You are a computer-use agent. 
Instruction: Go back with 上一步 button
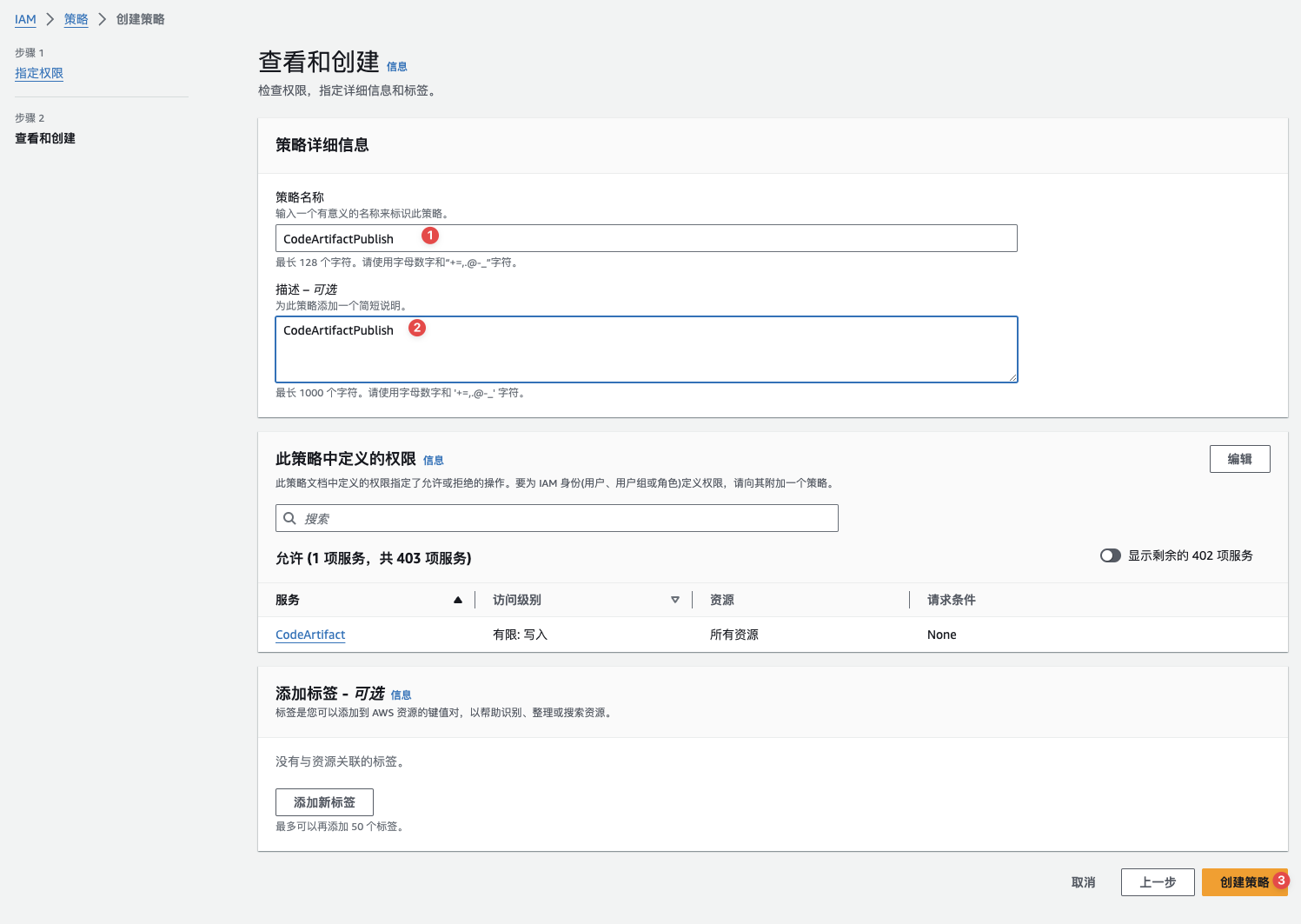pos(1158,882)
